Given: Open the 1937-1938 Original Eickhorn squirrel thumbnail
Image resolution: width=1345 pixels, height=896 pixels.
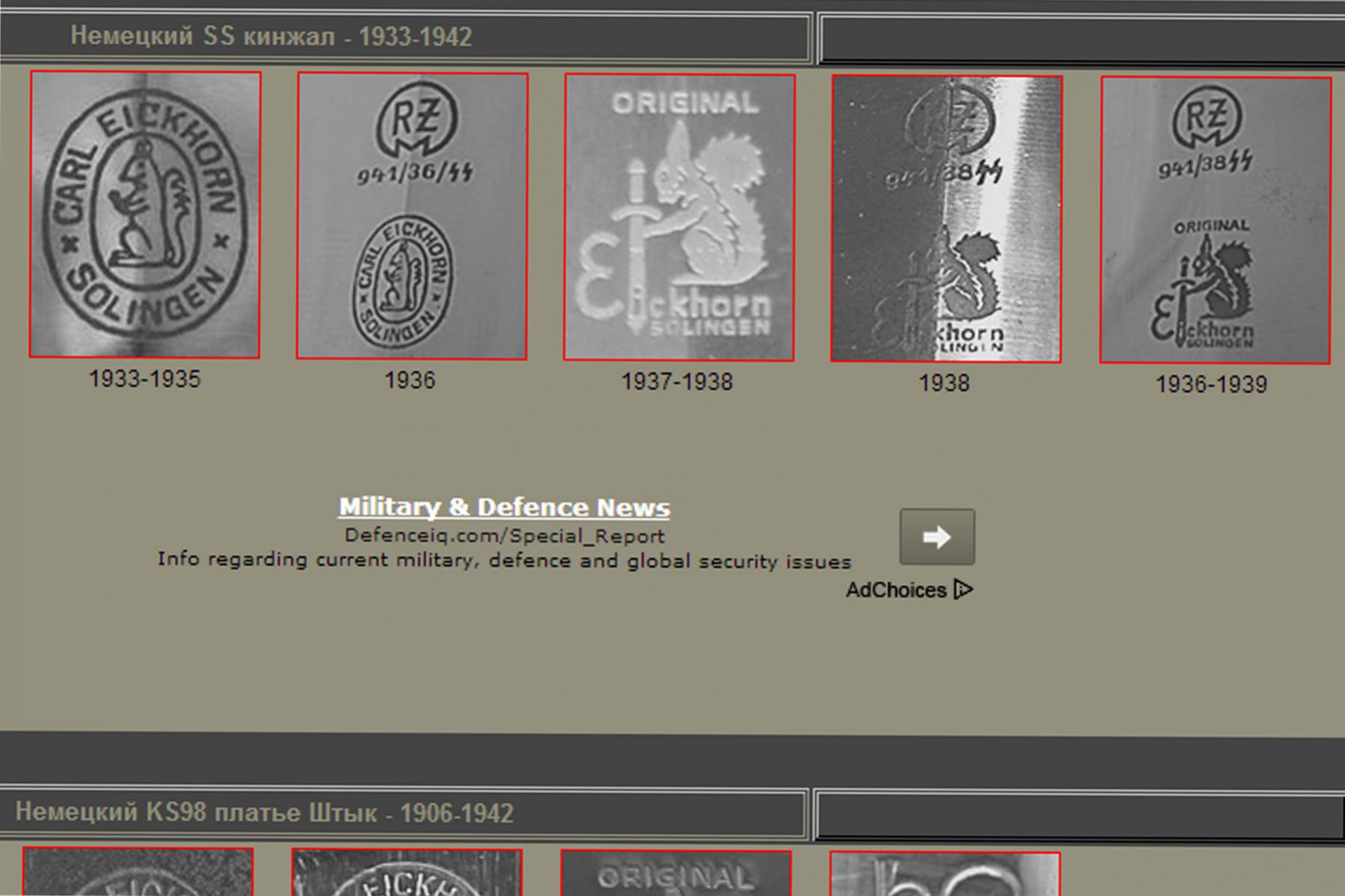Looking at the screenshot, I should (x=679, y=217).
